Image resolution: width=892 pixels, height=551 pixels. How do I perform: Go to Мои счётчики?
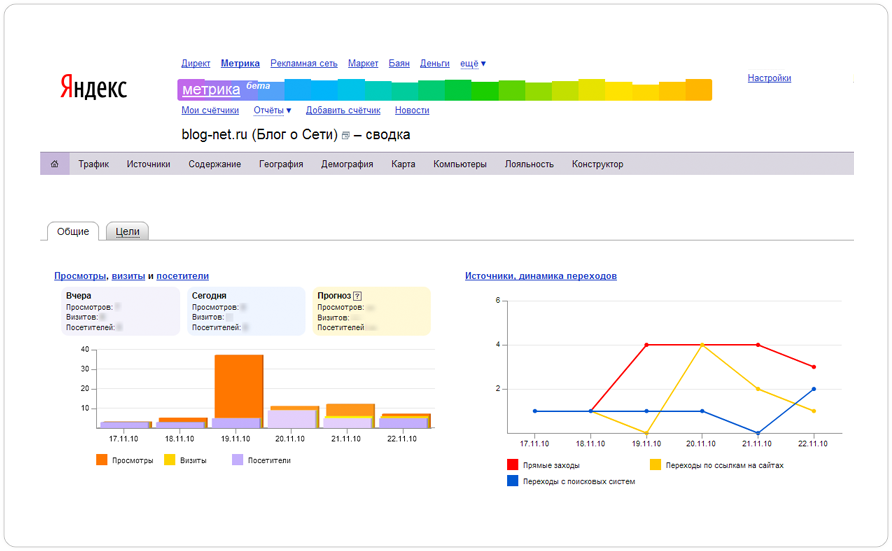click(210, 110)
